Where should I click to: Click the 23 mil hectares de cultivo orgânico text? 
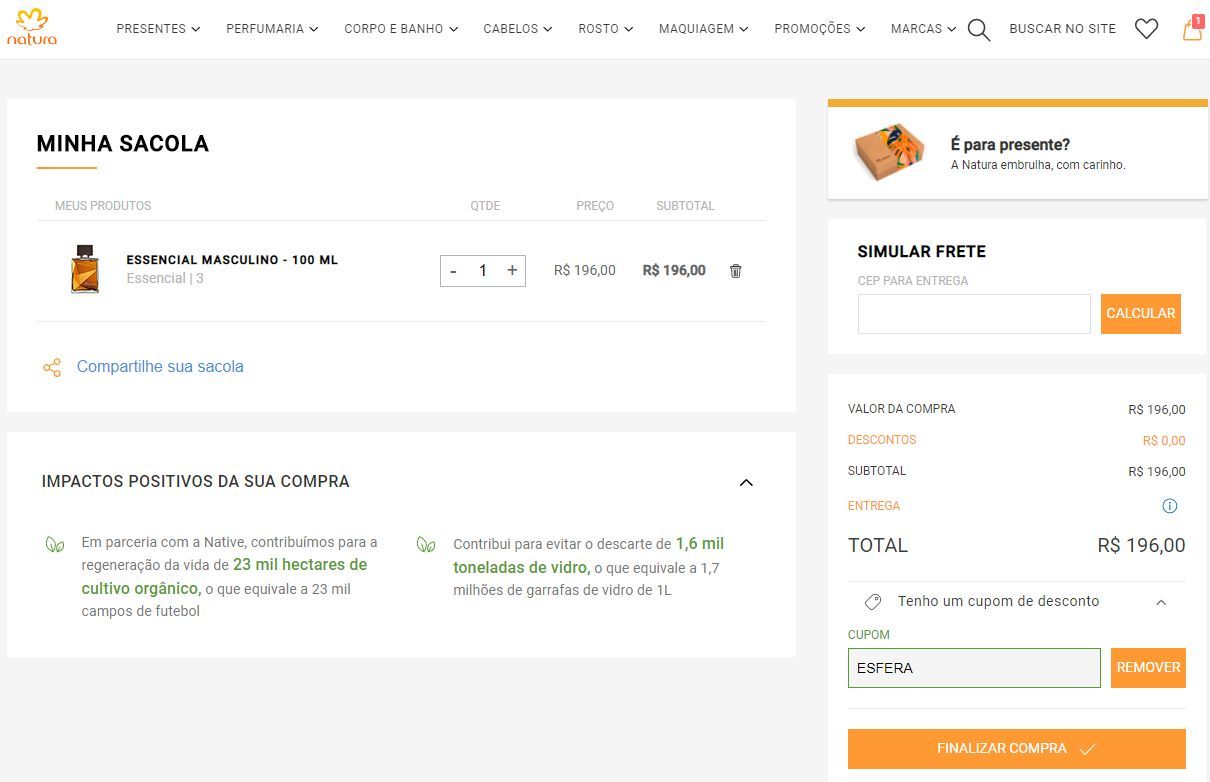[224, 577]
